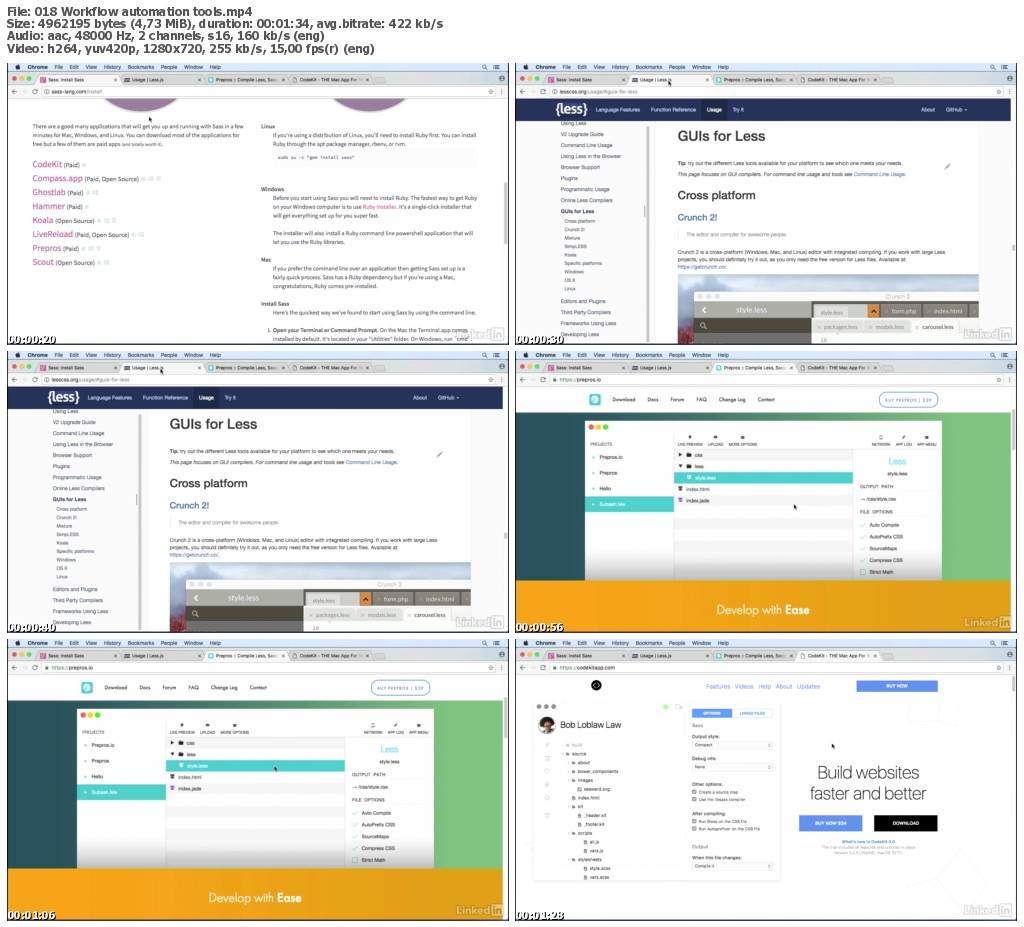The width and height of the screenshot is (1024, 927).
Task: Select the Linked Files tab in the CodeKit frame
Action: [752, 713]
